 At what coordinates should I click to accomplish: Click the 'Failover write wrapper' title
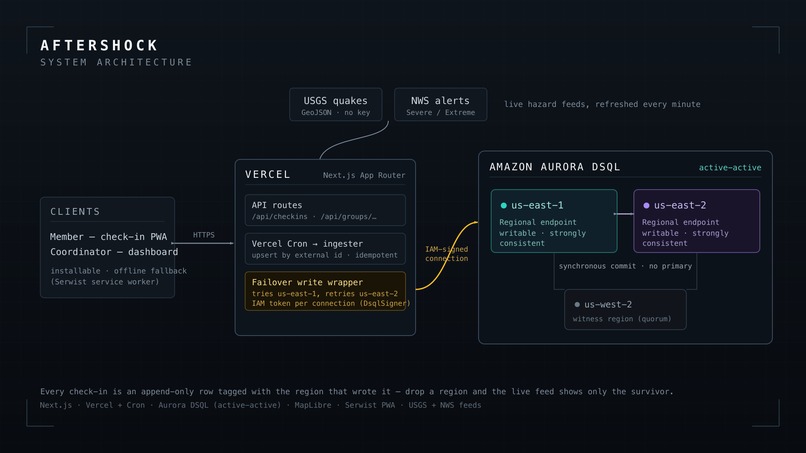pos(307,282)
